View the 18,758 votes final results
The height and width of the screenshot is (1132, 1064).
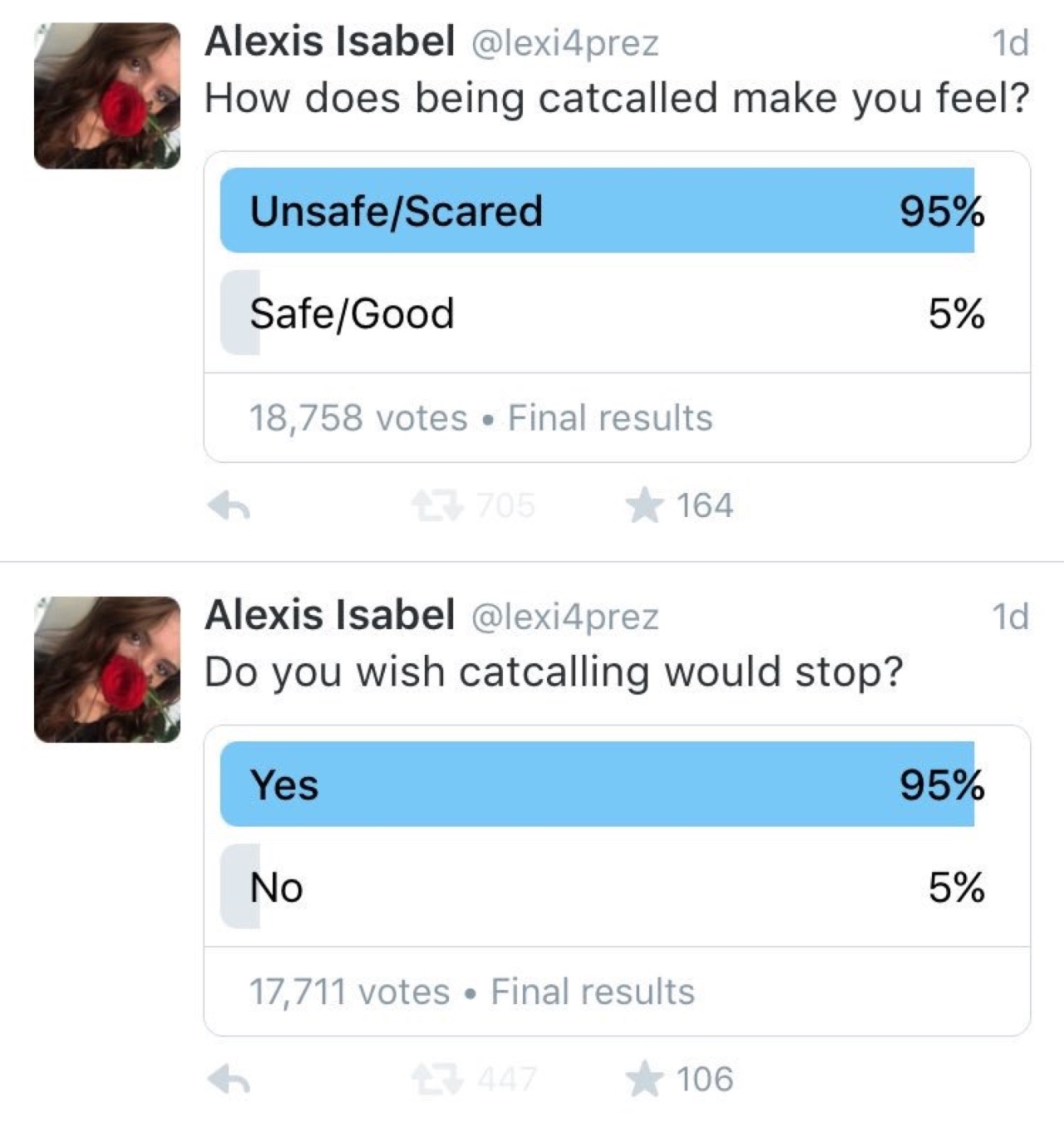click(480, 417)
